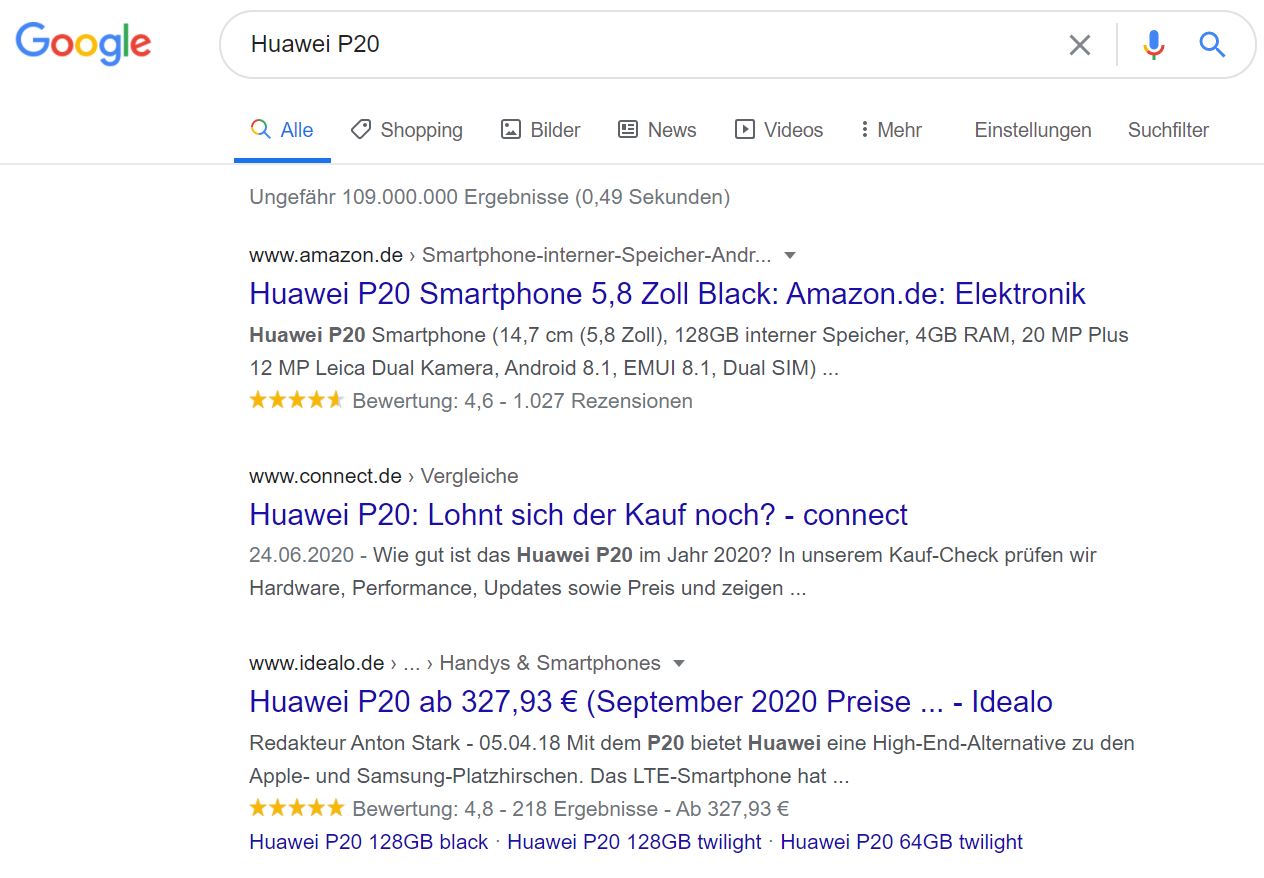Click the blue magnifier search button
1264x878 pixels.
tap(1212, 45)
